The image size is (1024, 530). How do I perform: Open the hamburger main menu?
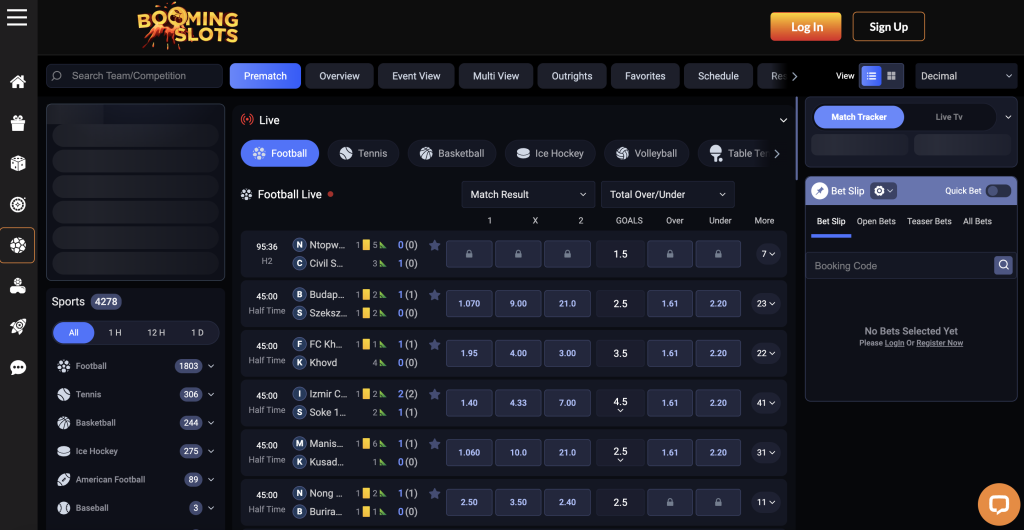point(17,18)
